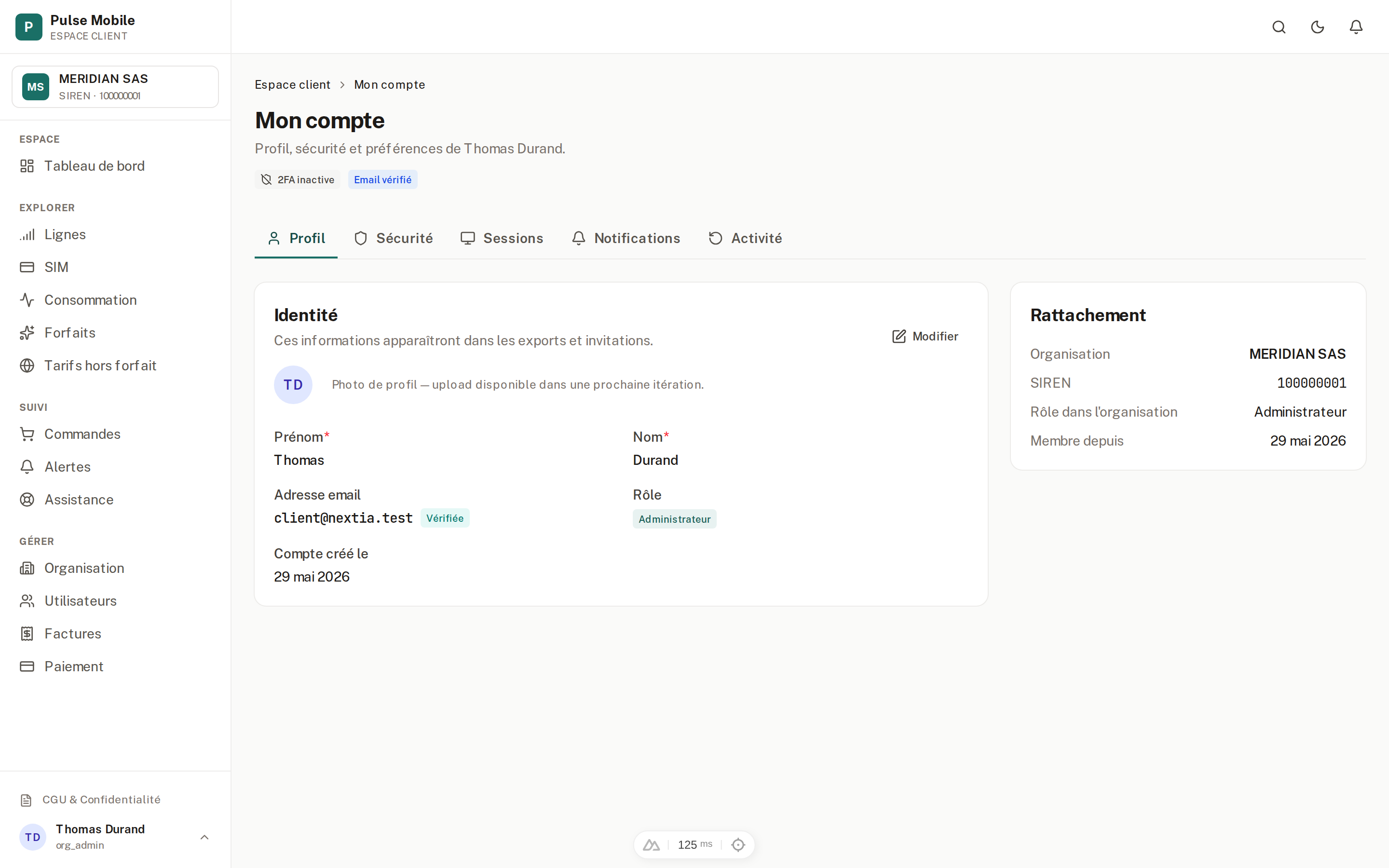Click the Tableau de bord grid icon
The image size is (1389, 868).
(x=27, y=166)
